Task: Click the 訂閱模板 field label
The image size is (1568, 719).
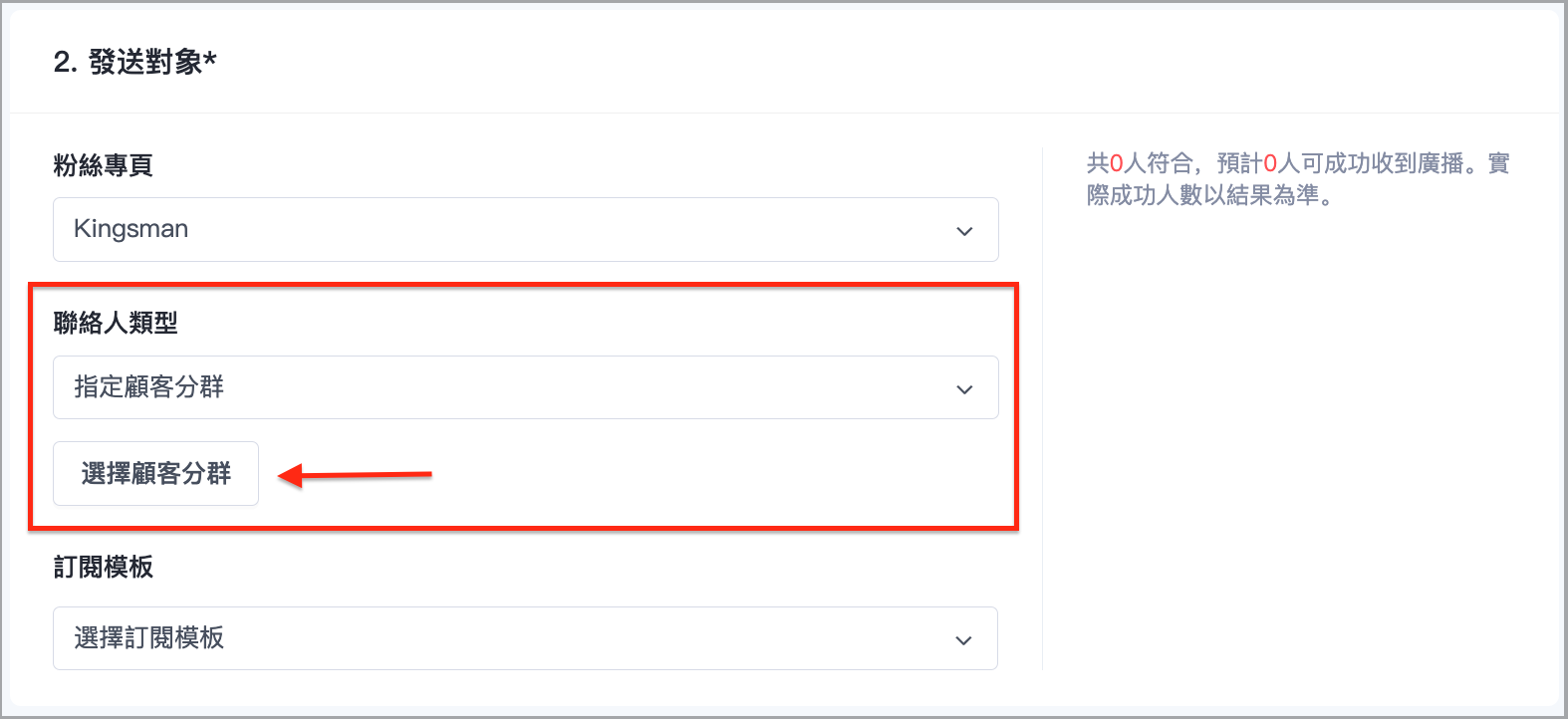Action: (104, 567)
